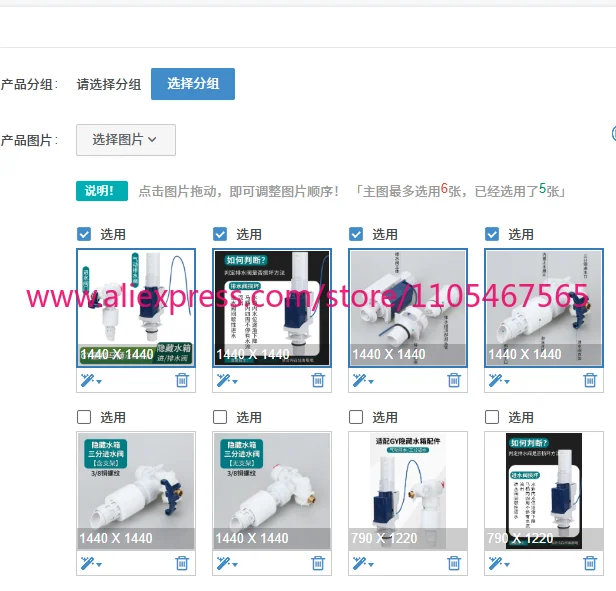The height and width of the screenshot is (591, 616).
Task: Open magic wand tool under 无支架 image
Action: (227, 563)
